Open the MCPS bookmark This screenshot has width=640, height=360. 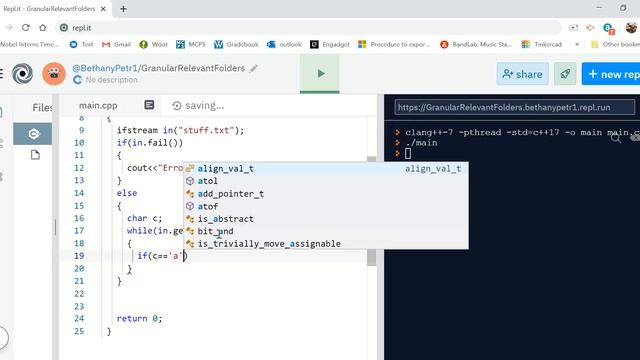pyautogui.click(x=191, y=44)
